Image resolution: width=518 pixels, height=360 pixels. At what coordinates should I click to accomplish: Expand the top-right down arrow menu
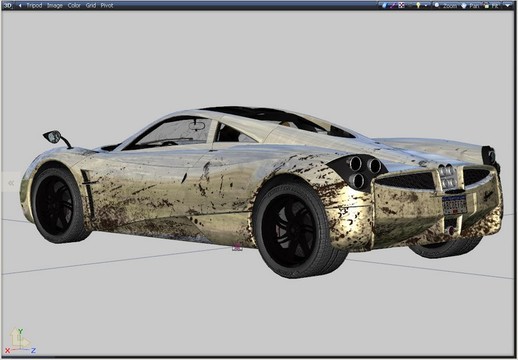point(508,5)
